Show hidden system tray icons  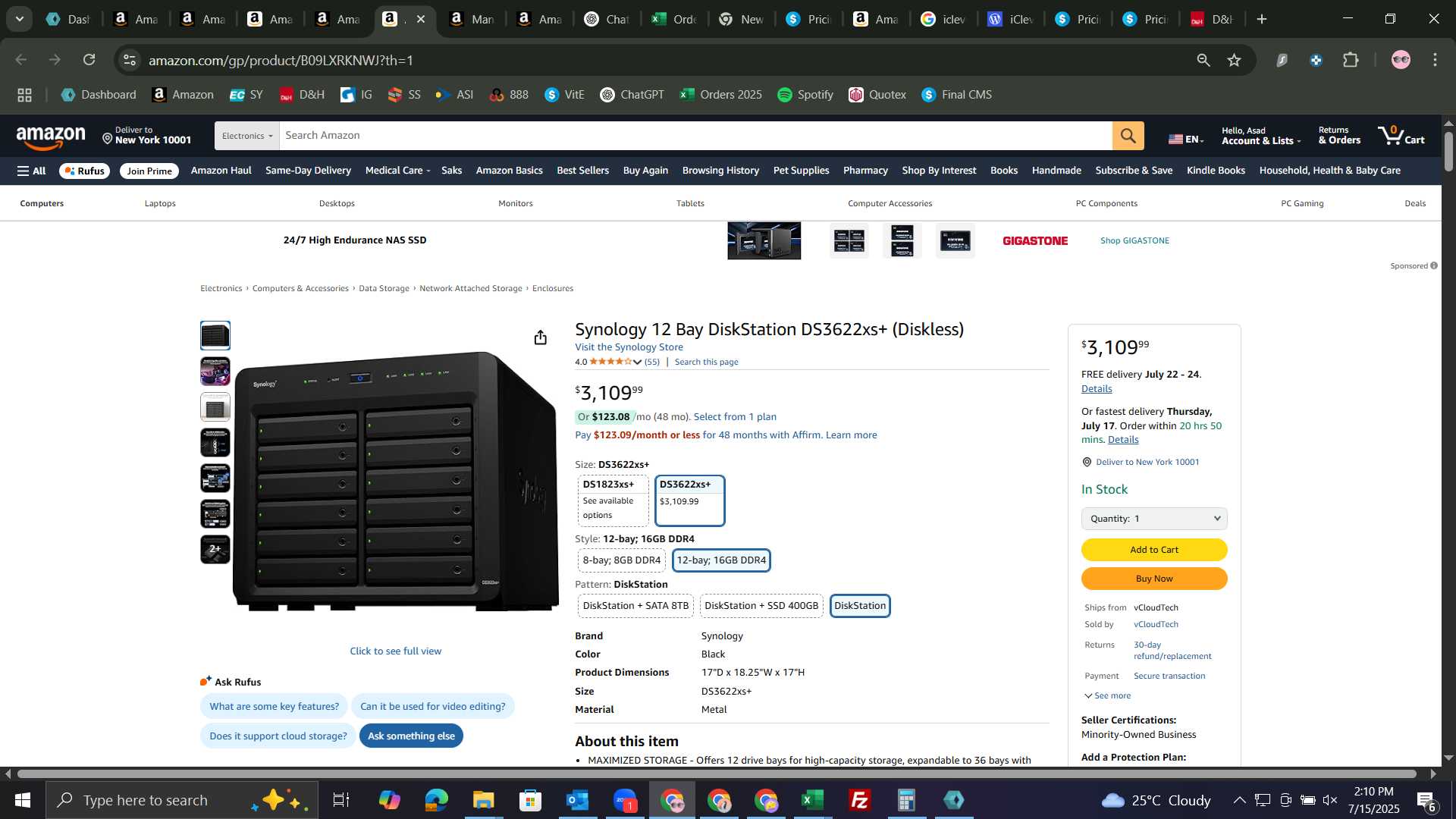pyautogui.click(x=1238, y=800)
